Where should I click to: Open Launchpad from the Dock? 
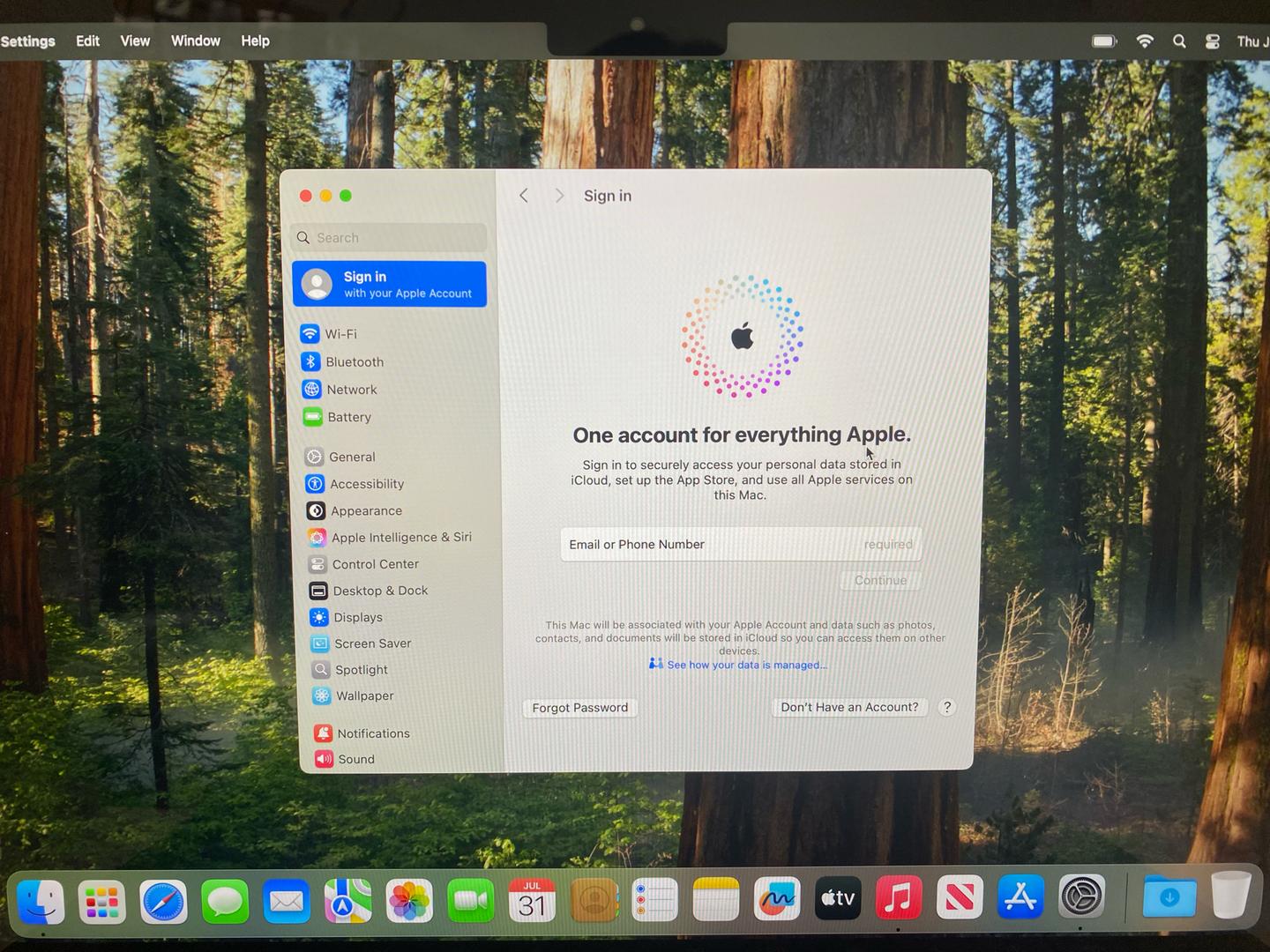pos(102,901)
